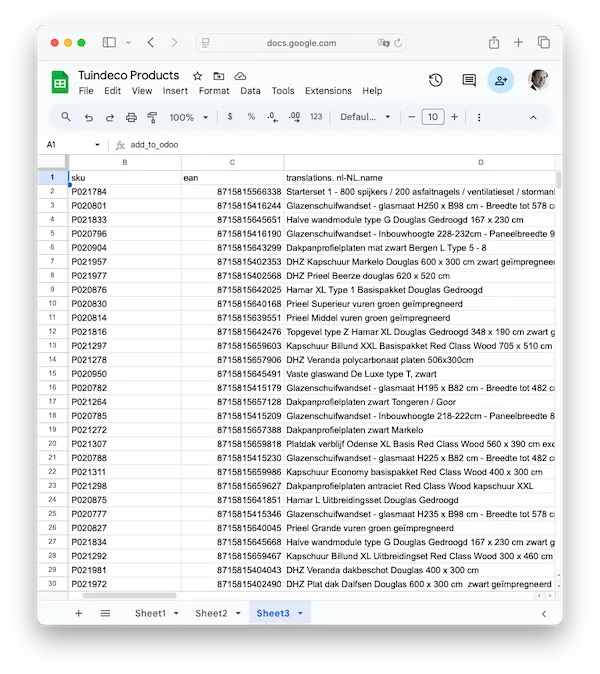Show the all sheets list
This screenshot has height=674, width=600.
point(105,613)
